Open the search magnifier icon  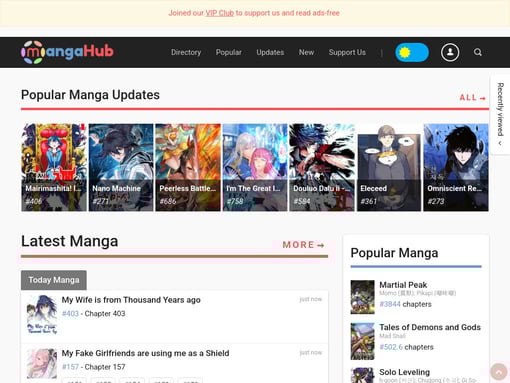(x=478, y=52)
